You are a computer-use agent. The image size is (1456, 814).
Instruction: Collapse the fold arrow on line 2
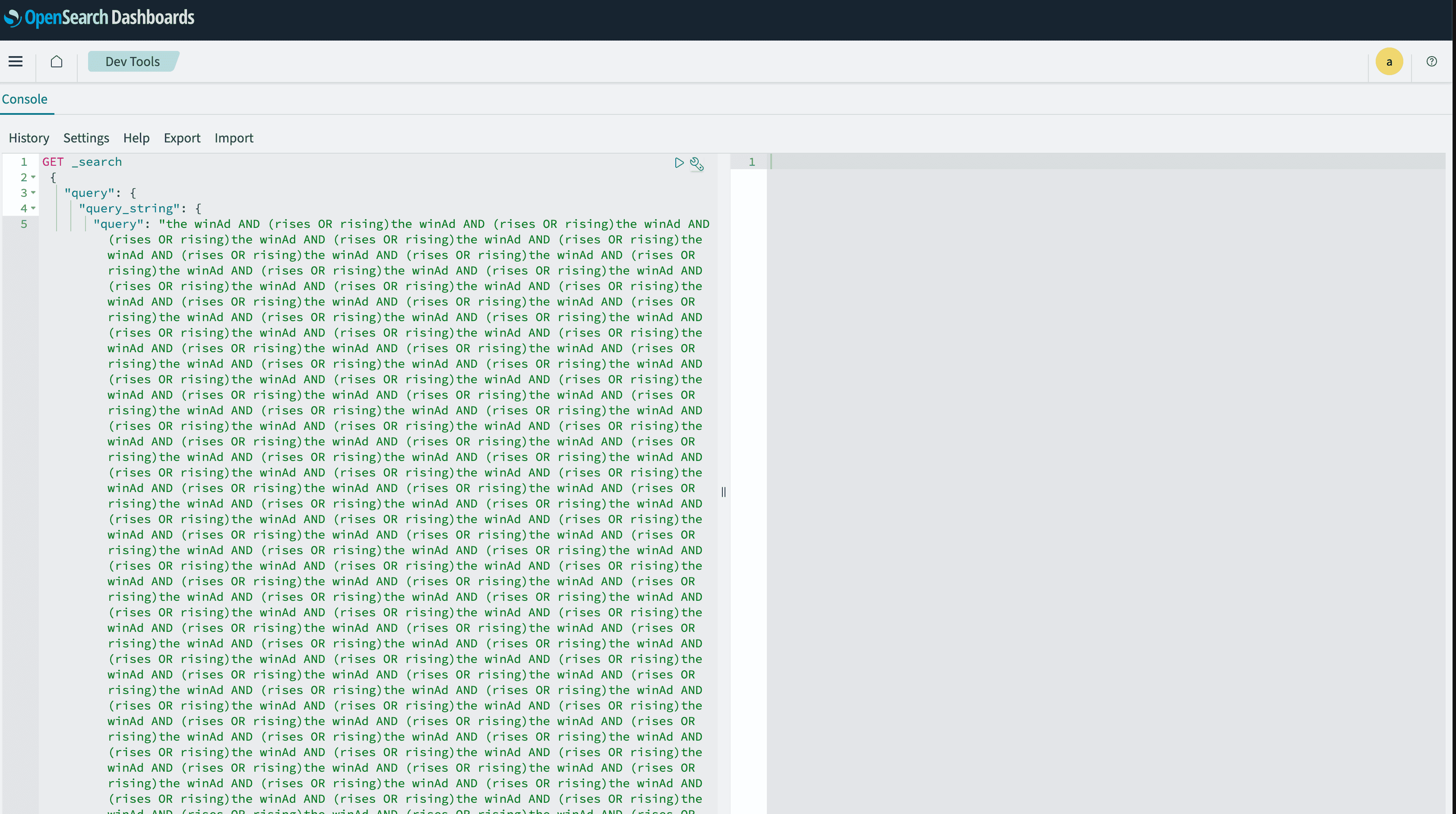click(33, 177)
